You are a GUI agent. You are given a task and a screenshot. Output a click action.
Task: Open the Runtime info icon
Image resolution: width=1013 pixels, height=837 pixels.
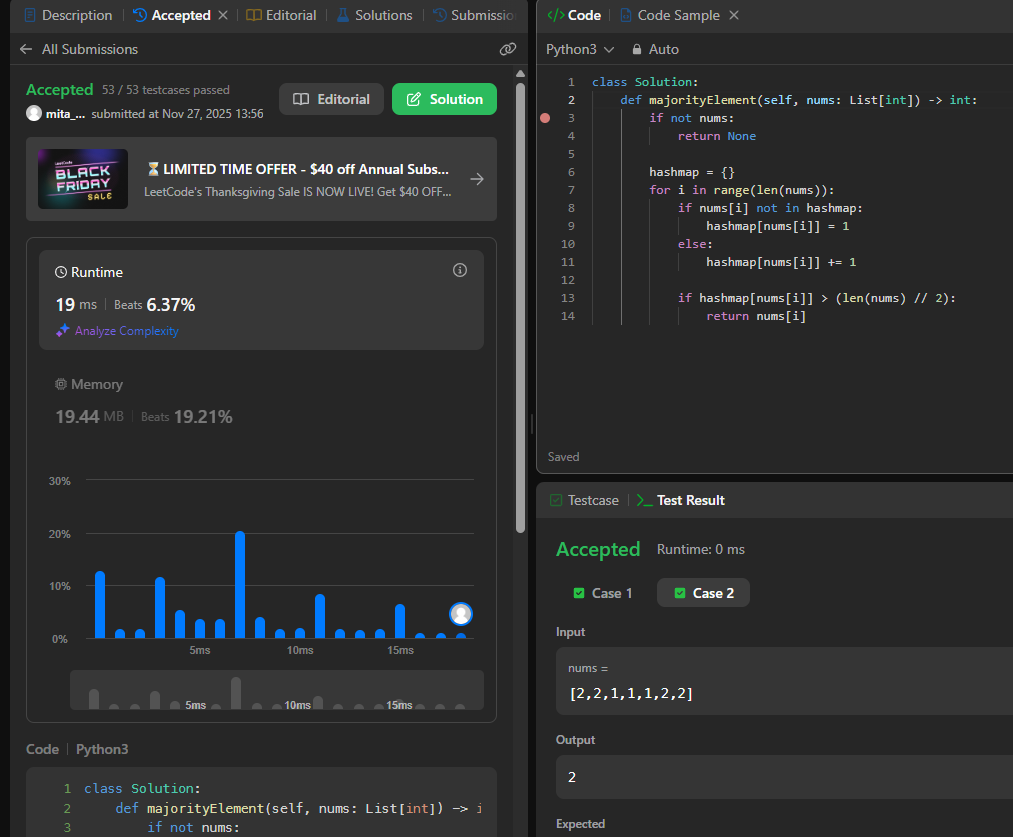point(460,270)
